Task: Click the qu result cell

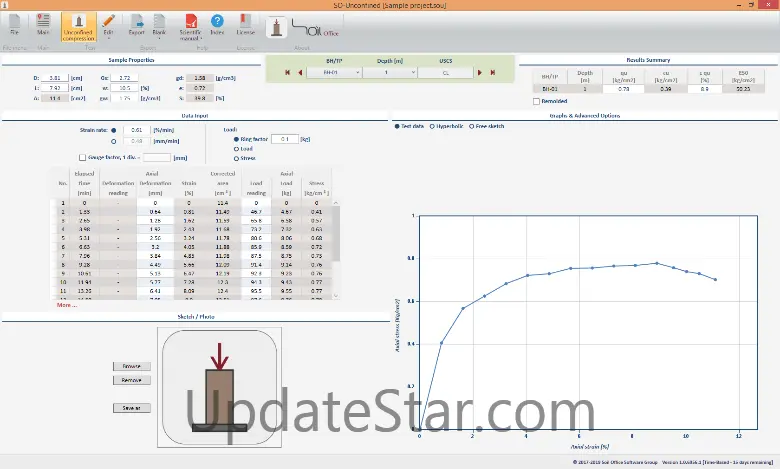Action: point(623,89)
